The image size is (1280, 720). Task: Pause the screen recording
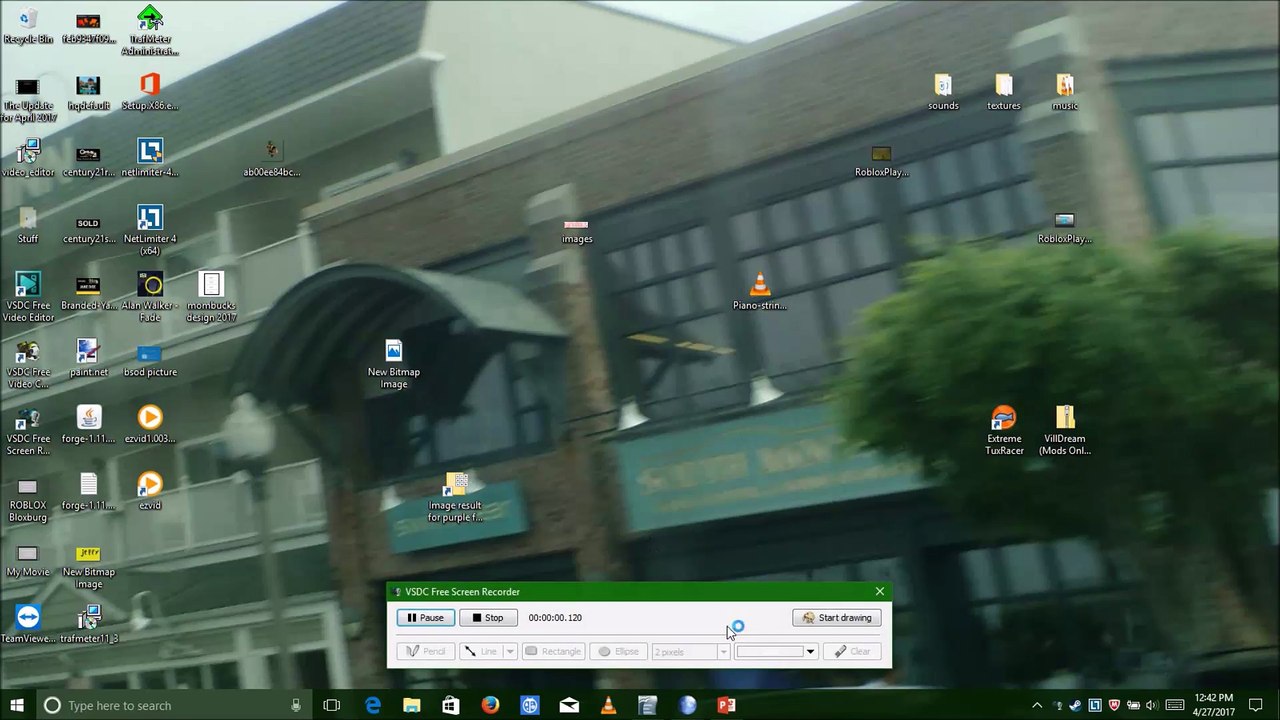425,618
